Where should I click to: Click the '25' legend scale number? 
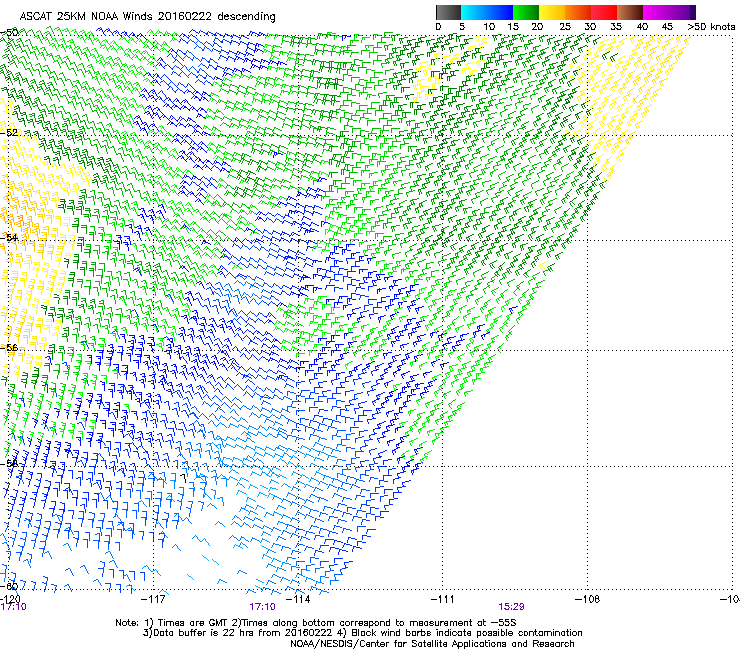[565, 27]
